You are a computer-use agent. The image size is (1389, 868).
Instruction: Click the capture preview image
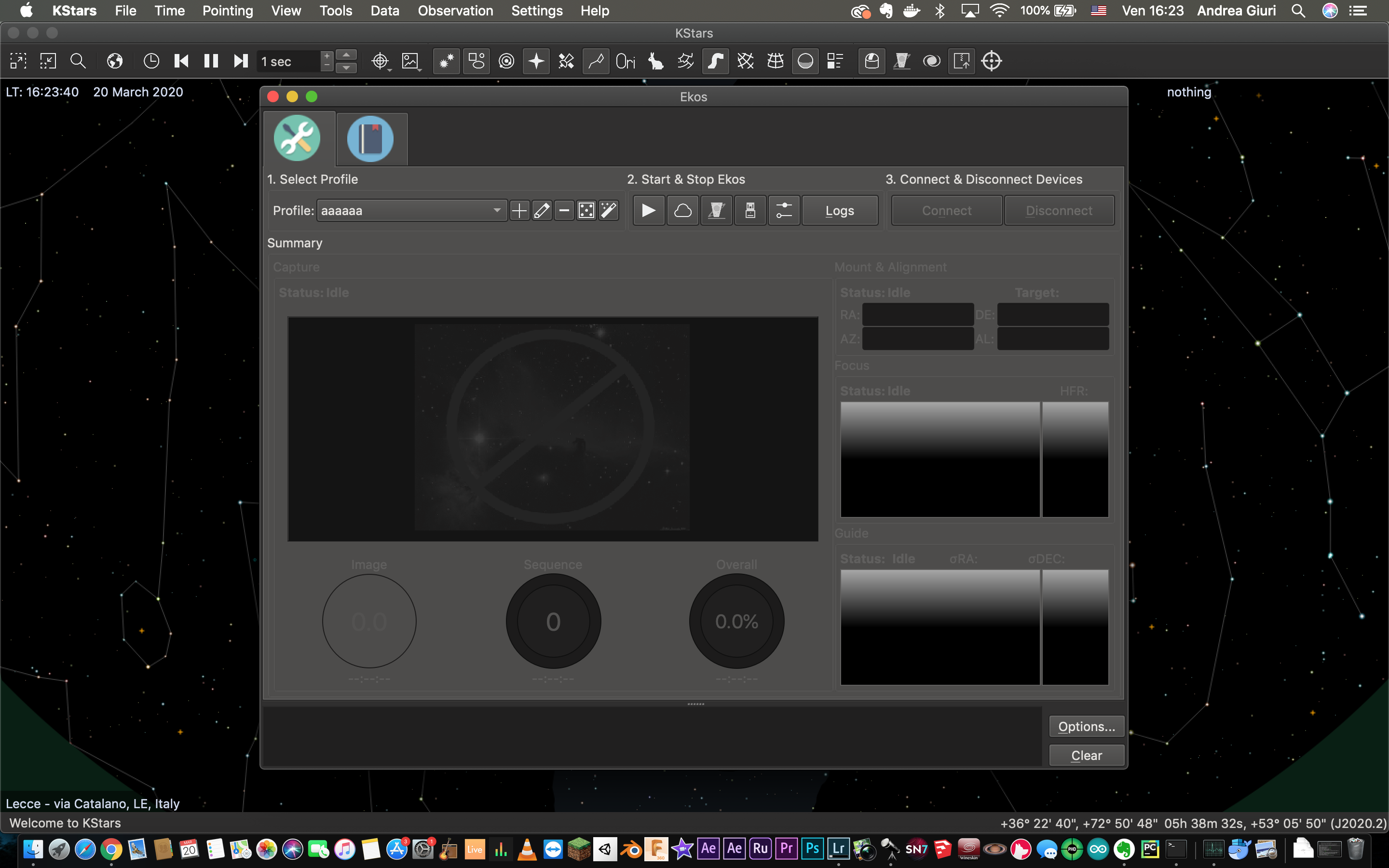click(553, 429)
